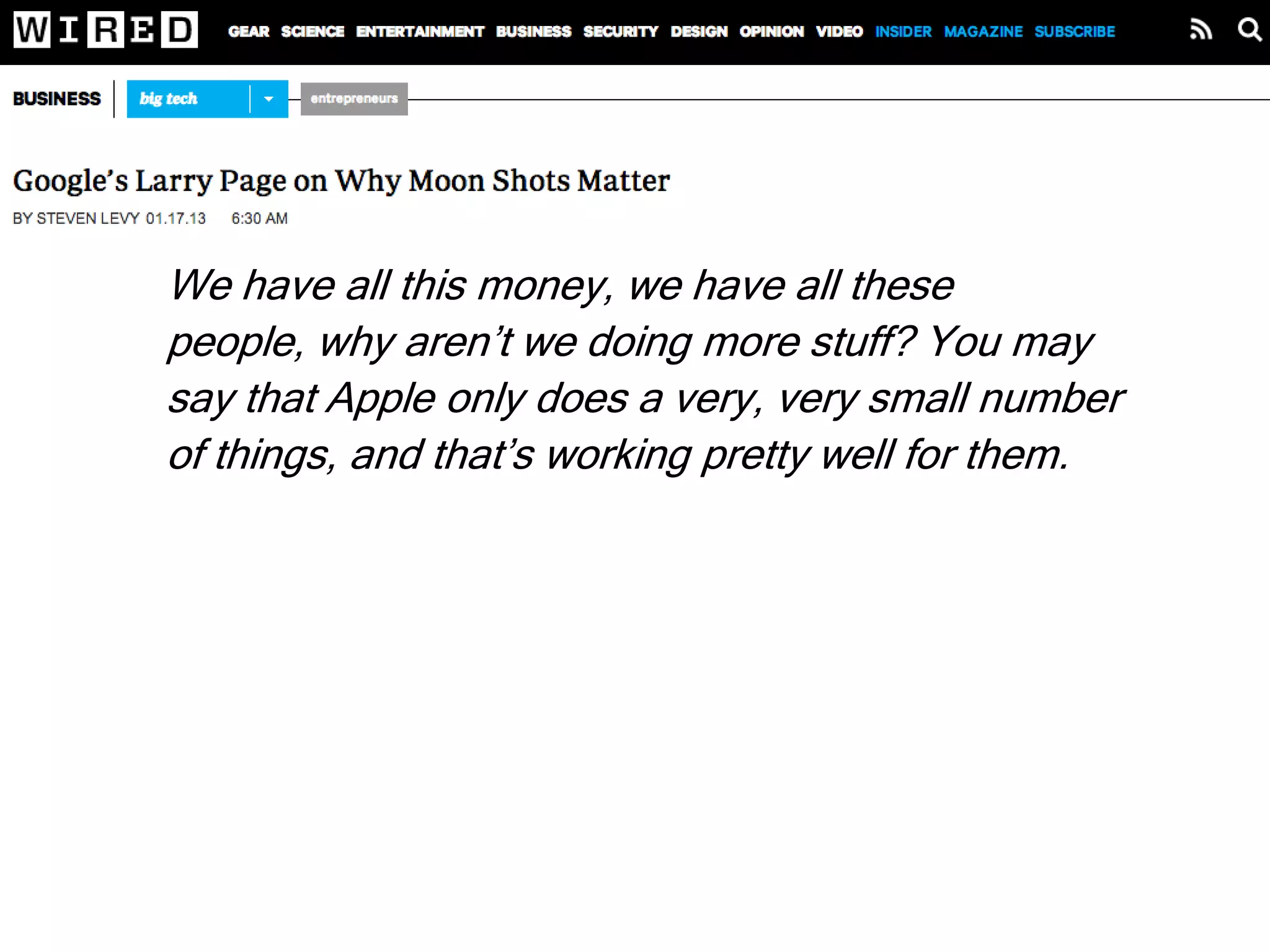Click the MAGAZINE link
The image size is (1270, 952).
[983, 32]
